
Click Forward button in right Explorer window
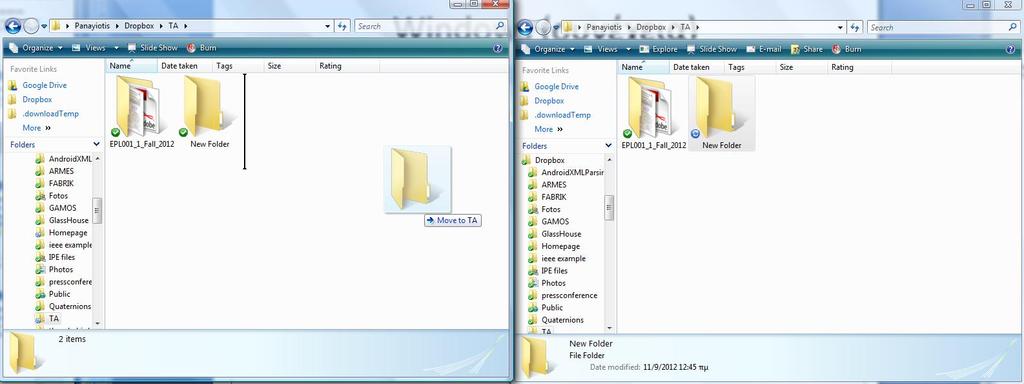click(543, 27)
